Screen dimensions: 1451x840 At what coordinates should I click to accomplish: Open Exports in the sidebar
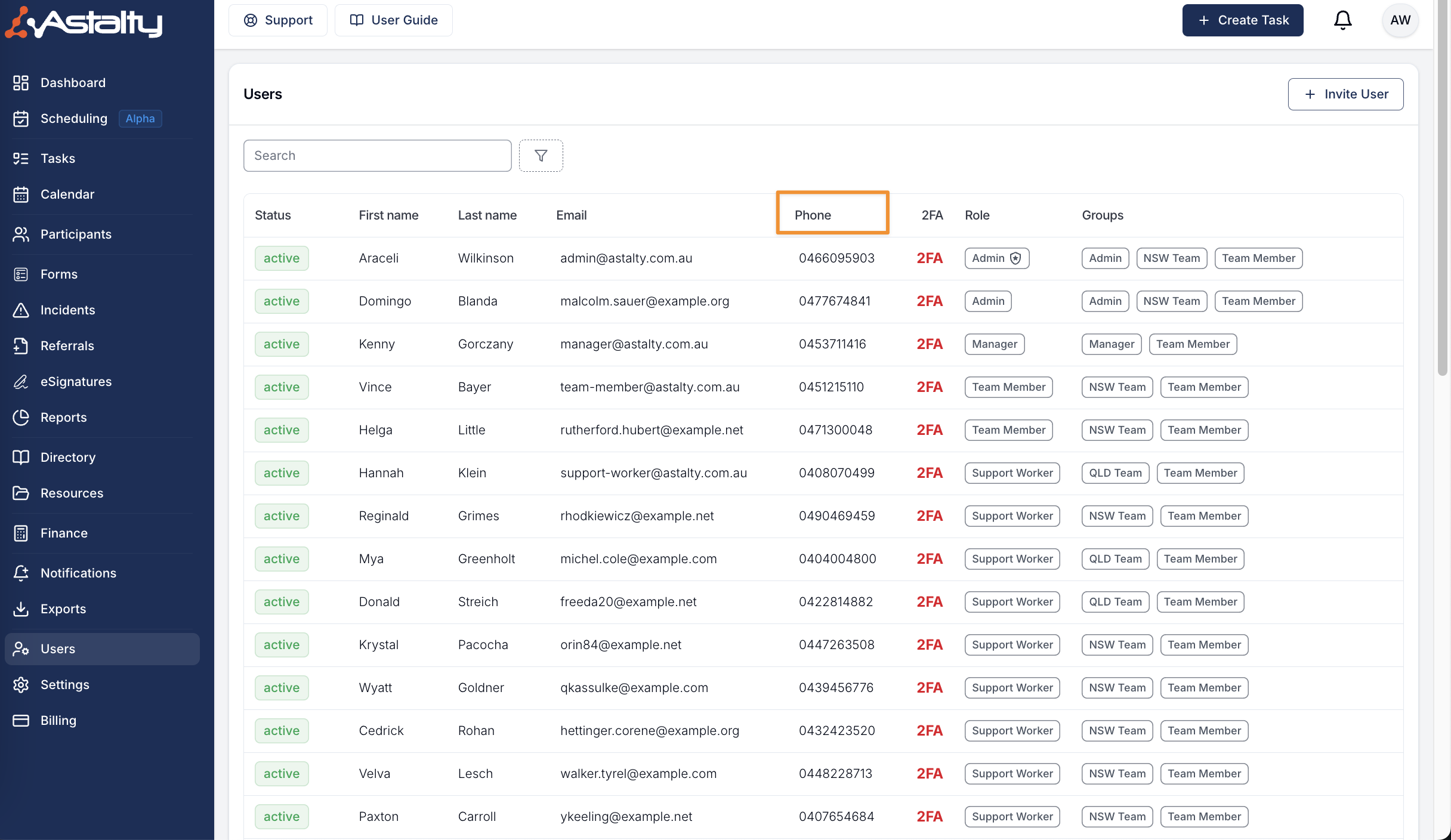pyautogui.click(x=63, y=609)
